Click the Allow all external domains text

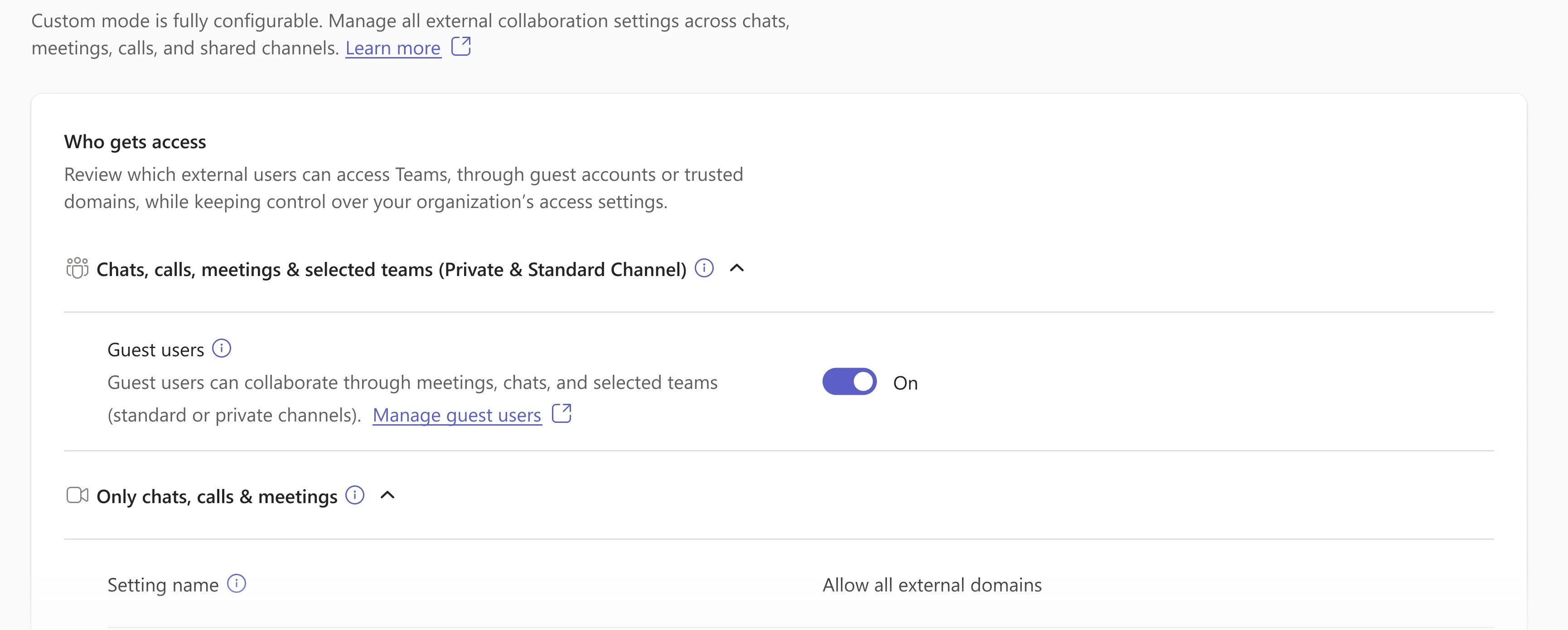[932, 585]
